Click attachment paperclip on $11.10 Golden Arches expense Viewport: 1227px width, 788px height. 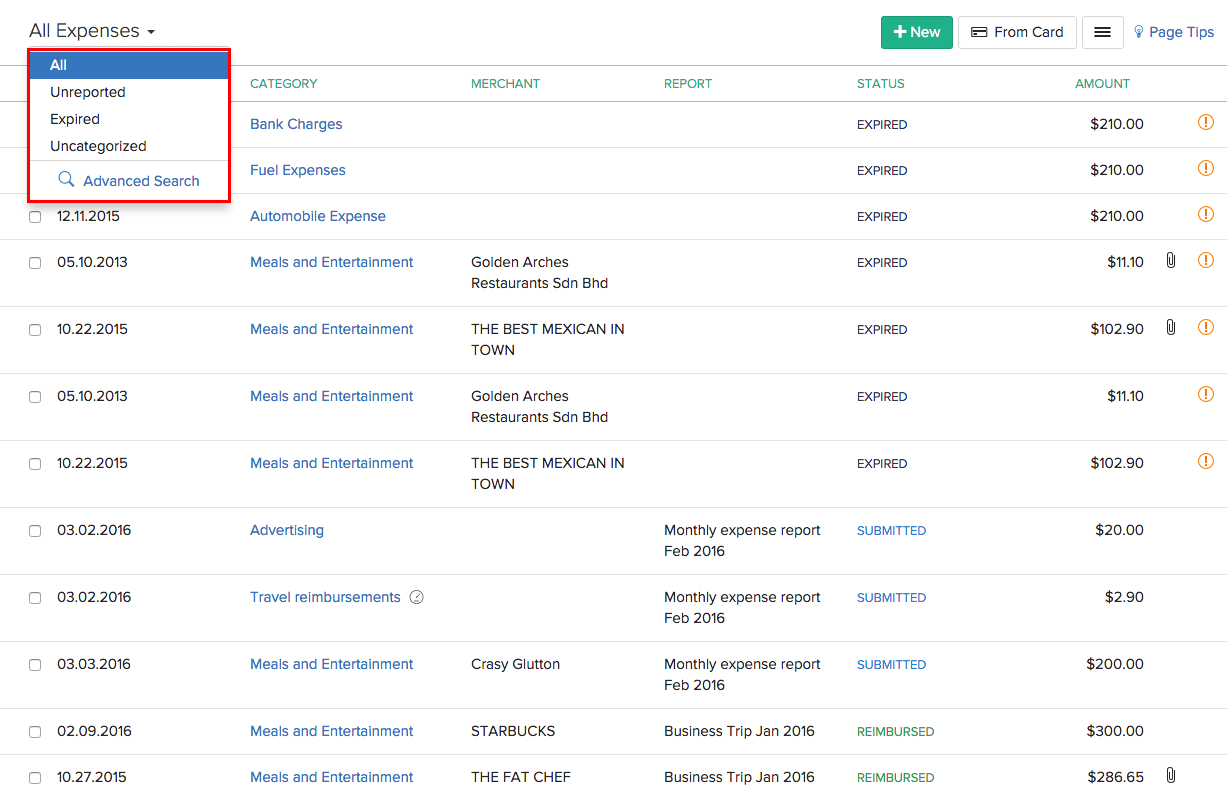[x=1170, y=261]
